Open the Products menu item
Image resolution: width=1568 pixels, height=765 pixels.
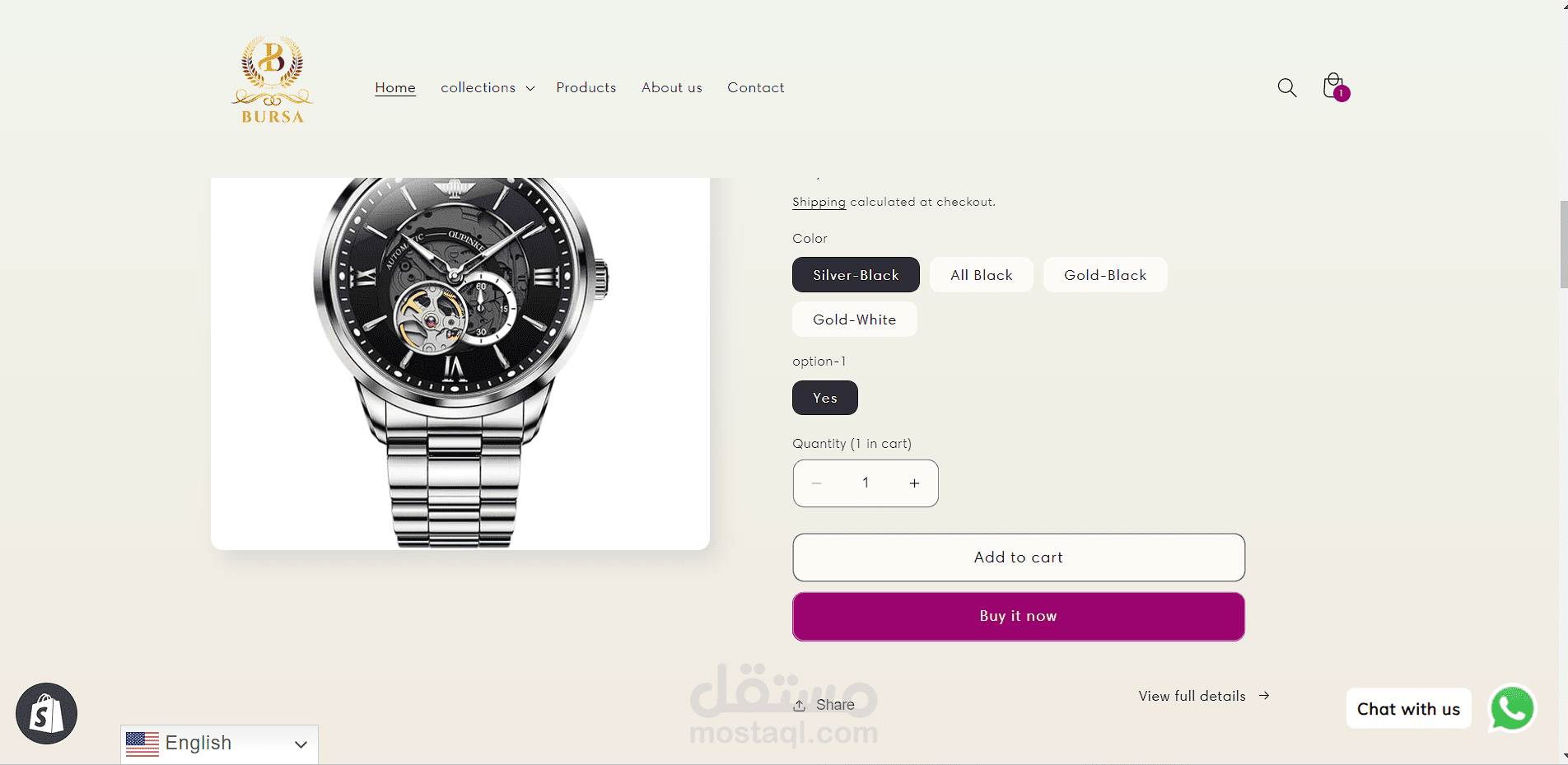coord(586,87)
